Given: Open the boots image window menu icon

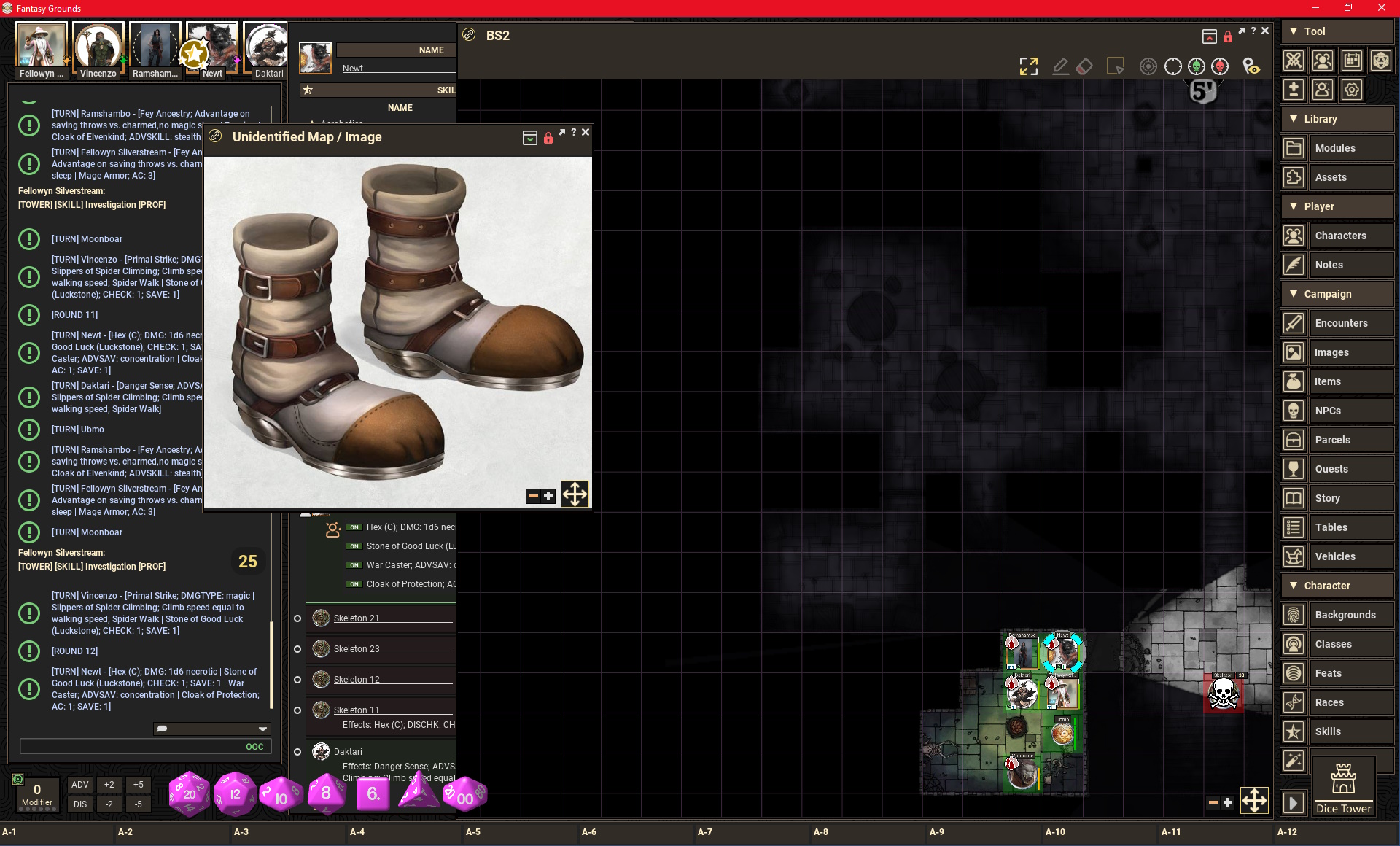Looking at the screenshot, I should point(530,138).
